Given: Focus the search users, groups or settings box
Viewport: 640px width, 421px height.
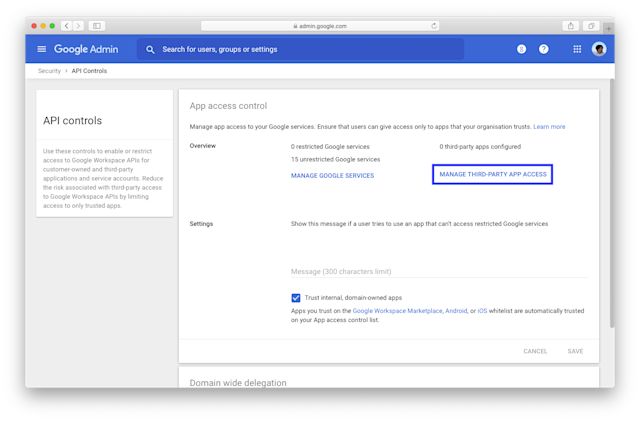Looking at the screenshot, I should tap(300, 49).
